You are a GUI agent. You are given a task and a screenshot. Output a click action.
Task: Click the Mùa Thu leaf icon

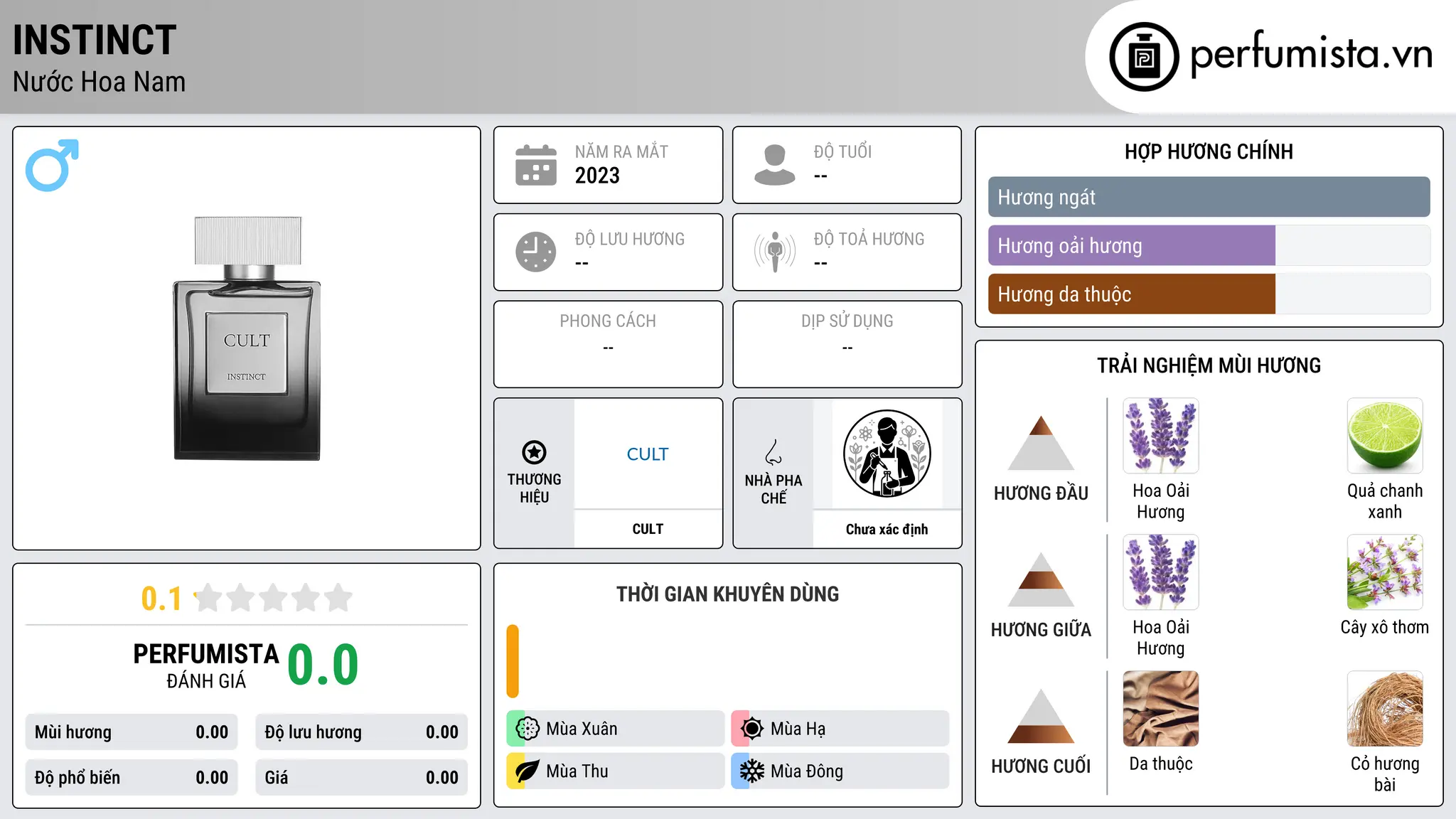pos(528,771)
